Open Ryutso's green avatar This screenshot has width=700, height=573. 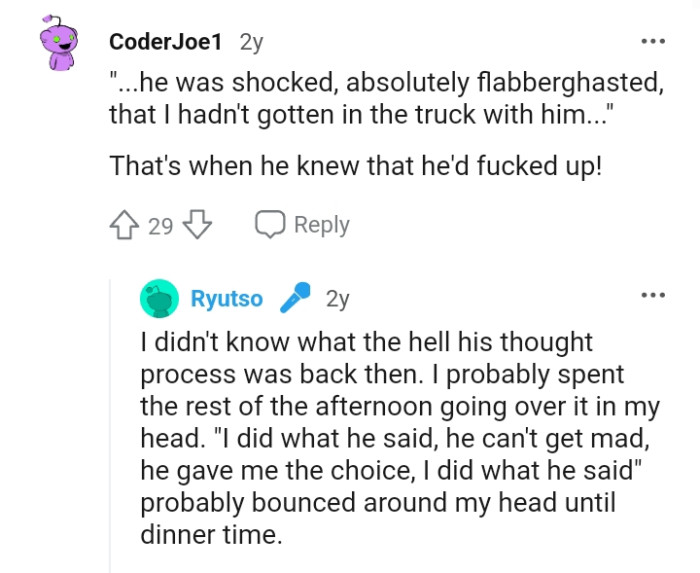click(x=160, y=299)
